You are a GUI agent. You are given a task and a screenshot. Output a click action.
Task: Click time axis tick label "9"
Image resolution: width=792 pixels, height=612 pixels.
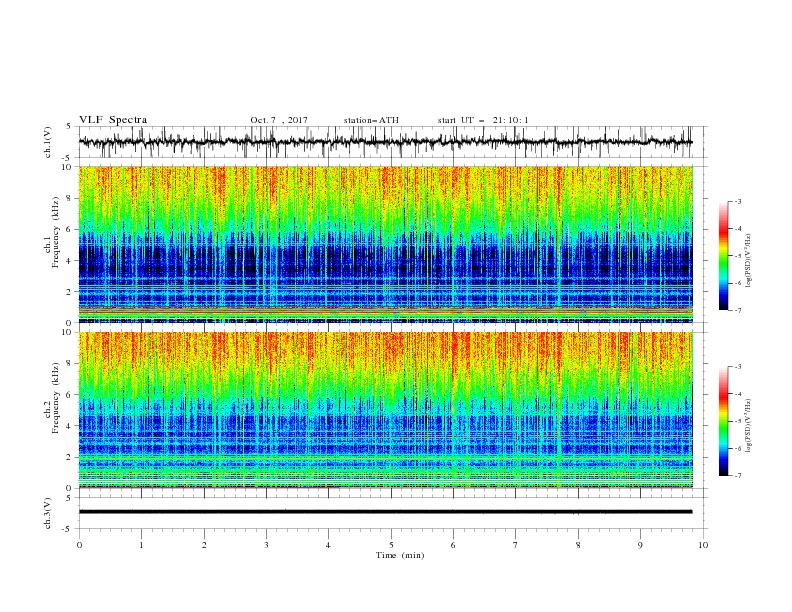coord(641,545)
